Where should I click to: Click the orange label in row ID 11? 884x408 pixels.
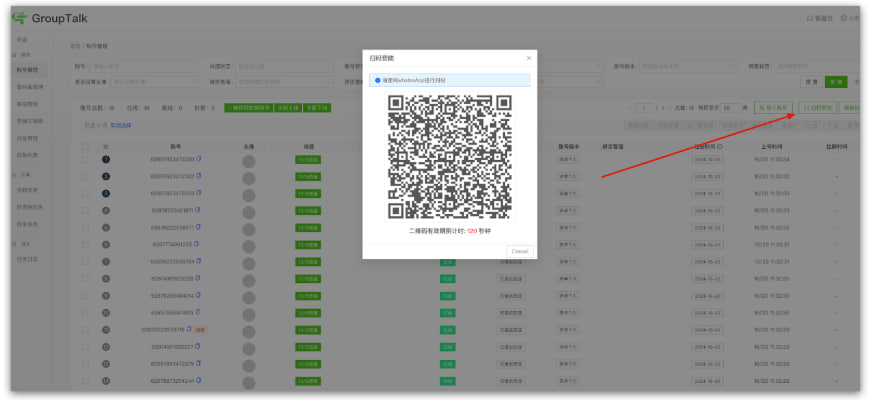pyautogui.click(x=200, y=329)
